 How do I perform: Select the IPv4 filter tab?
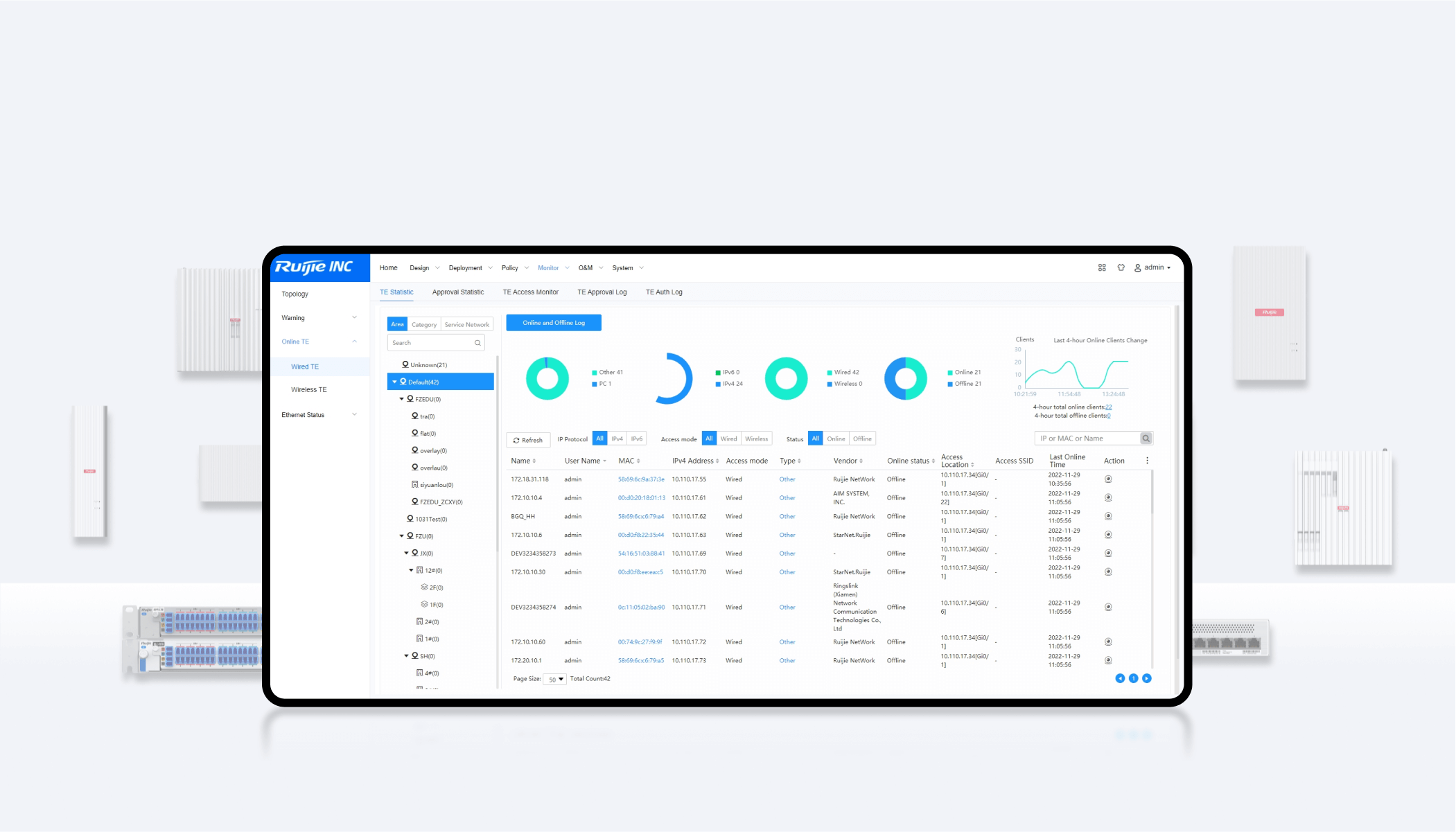click(x=615, y=438)
